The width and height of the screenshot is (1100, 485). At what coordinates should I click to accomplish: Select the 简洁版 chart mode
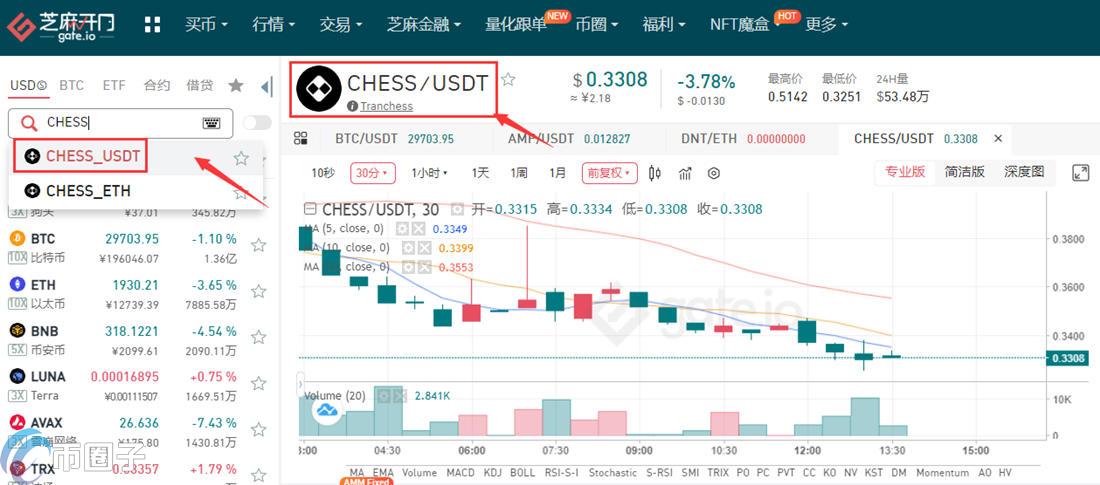point(965,172)
